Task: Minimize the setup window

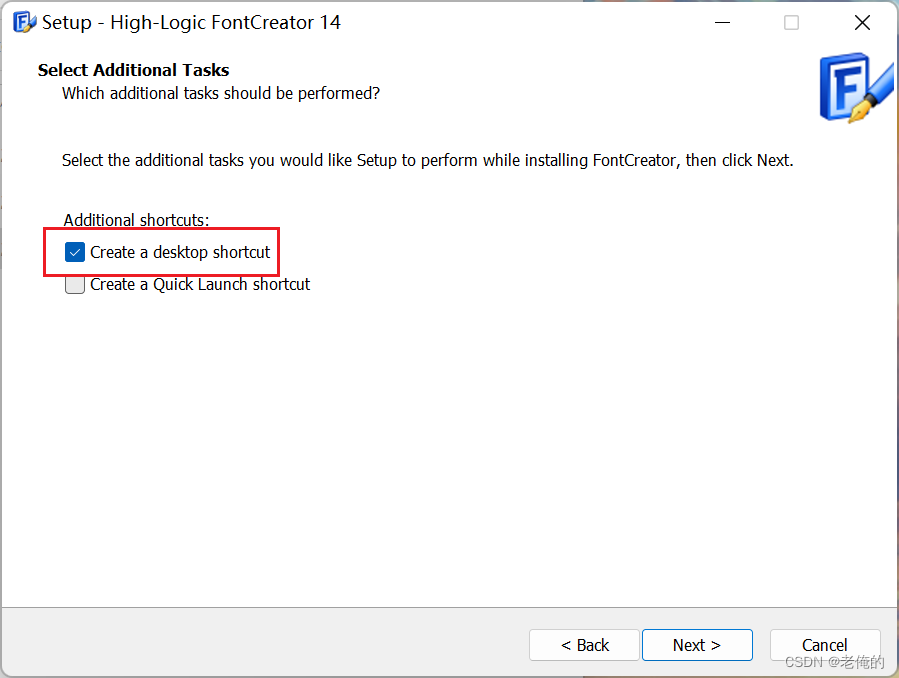Action: click(x=722, y=22)
